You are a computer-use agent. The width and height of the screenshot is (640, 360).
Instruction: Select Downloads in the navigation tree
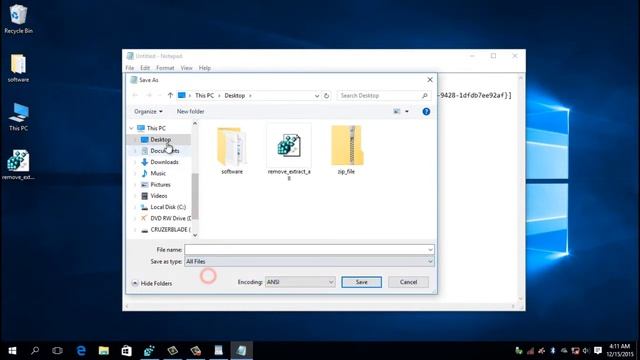point(164,162)
